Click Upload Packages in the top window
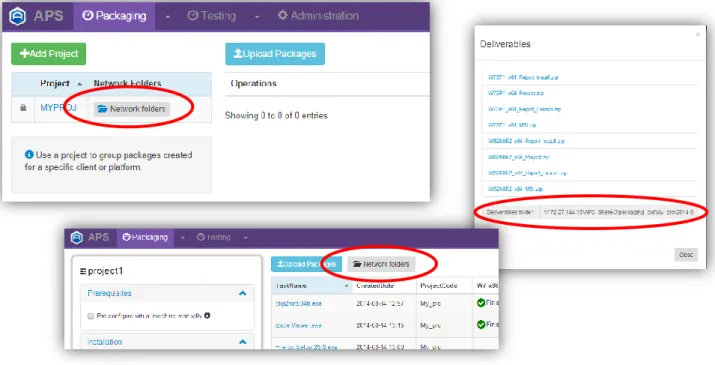715x365 pixels. (275, 54)
